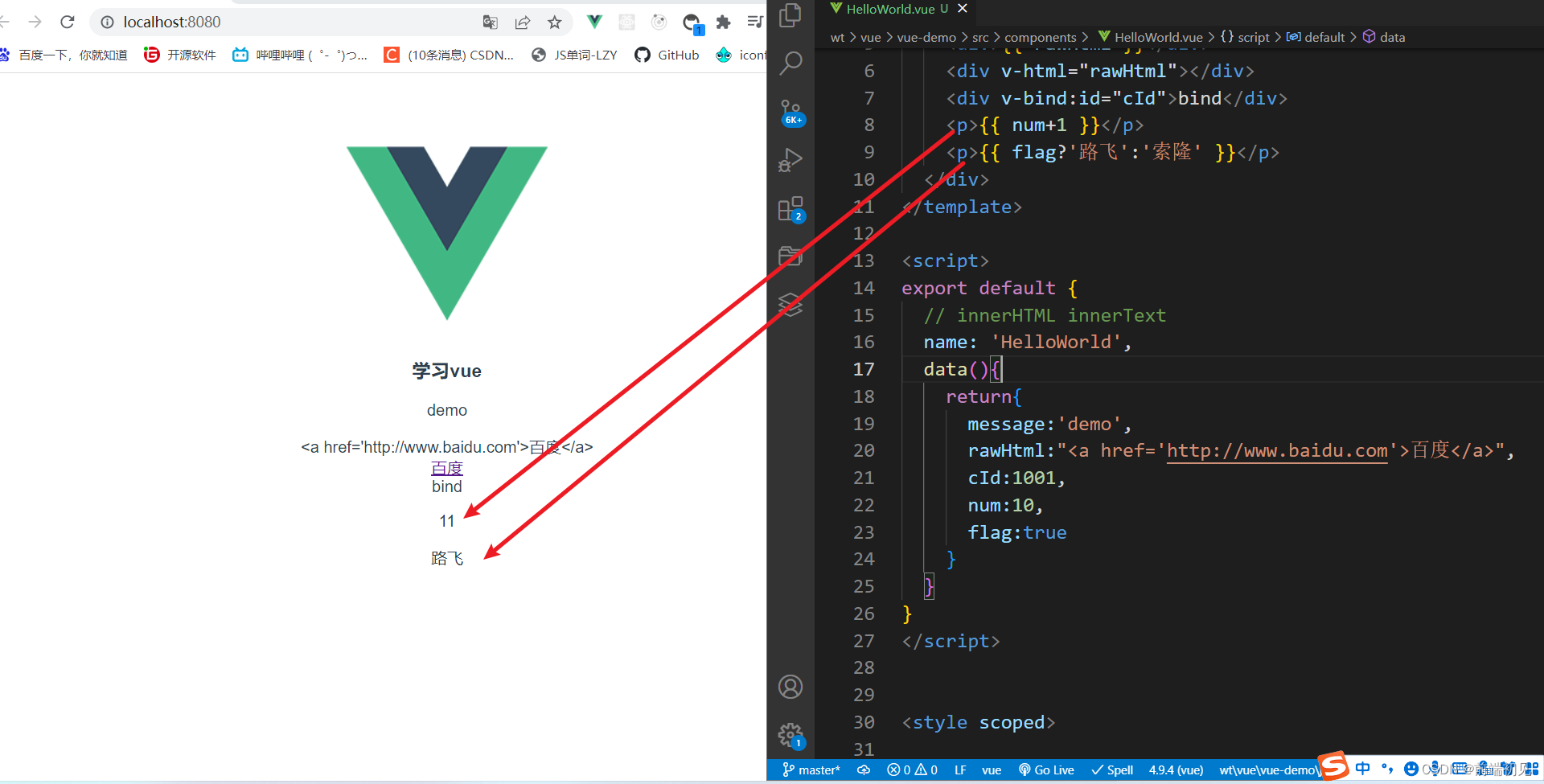
Task: Click flag:true on line 23
Action: (x=1017, y=532)
